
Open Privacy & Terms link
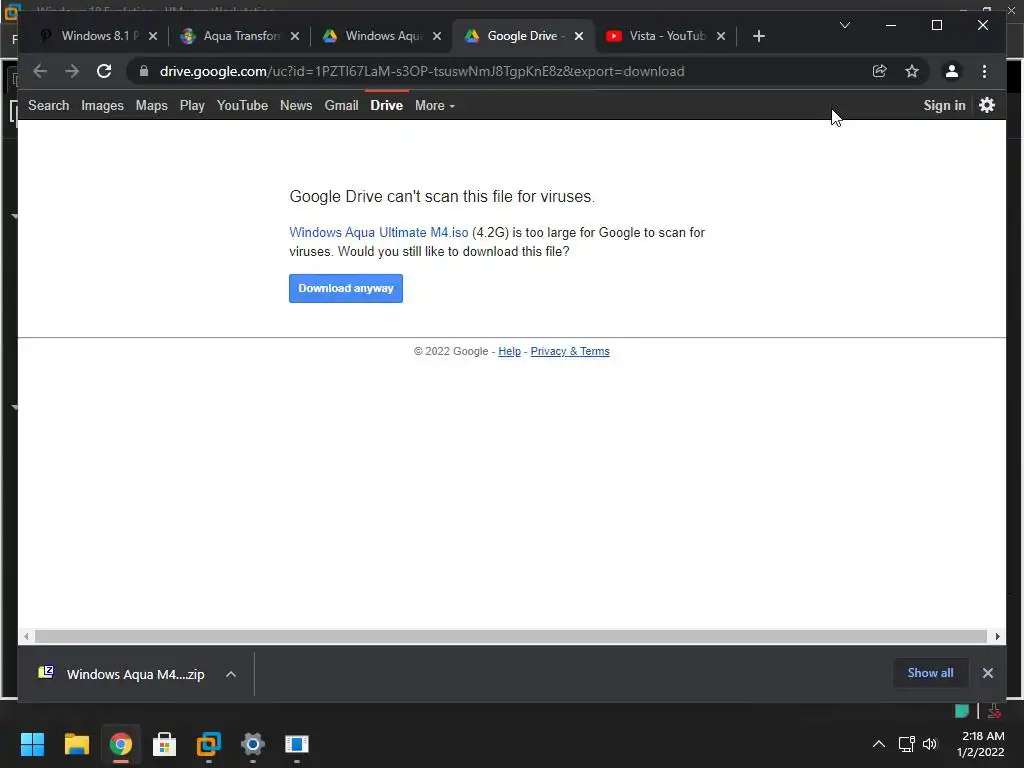(x=569, y=351)
